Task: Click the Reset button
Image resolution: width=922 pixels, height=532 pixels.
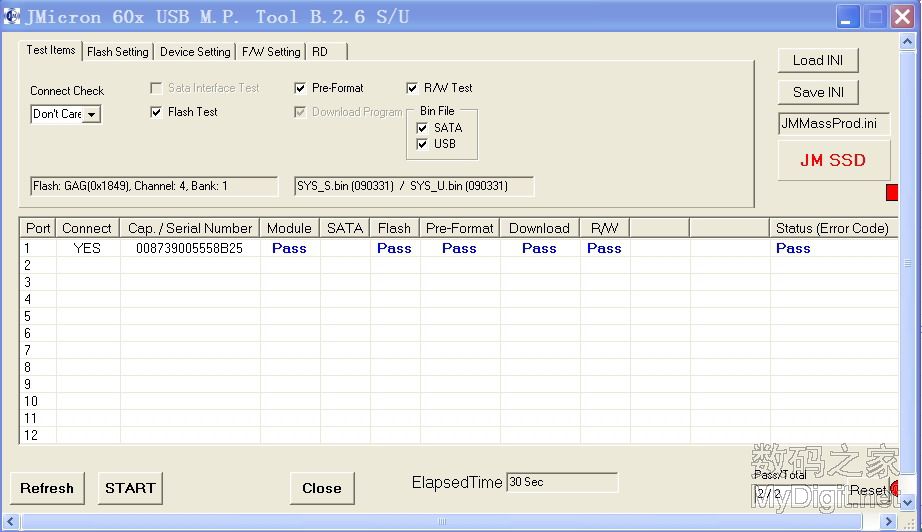Action: click(868, 490)
